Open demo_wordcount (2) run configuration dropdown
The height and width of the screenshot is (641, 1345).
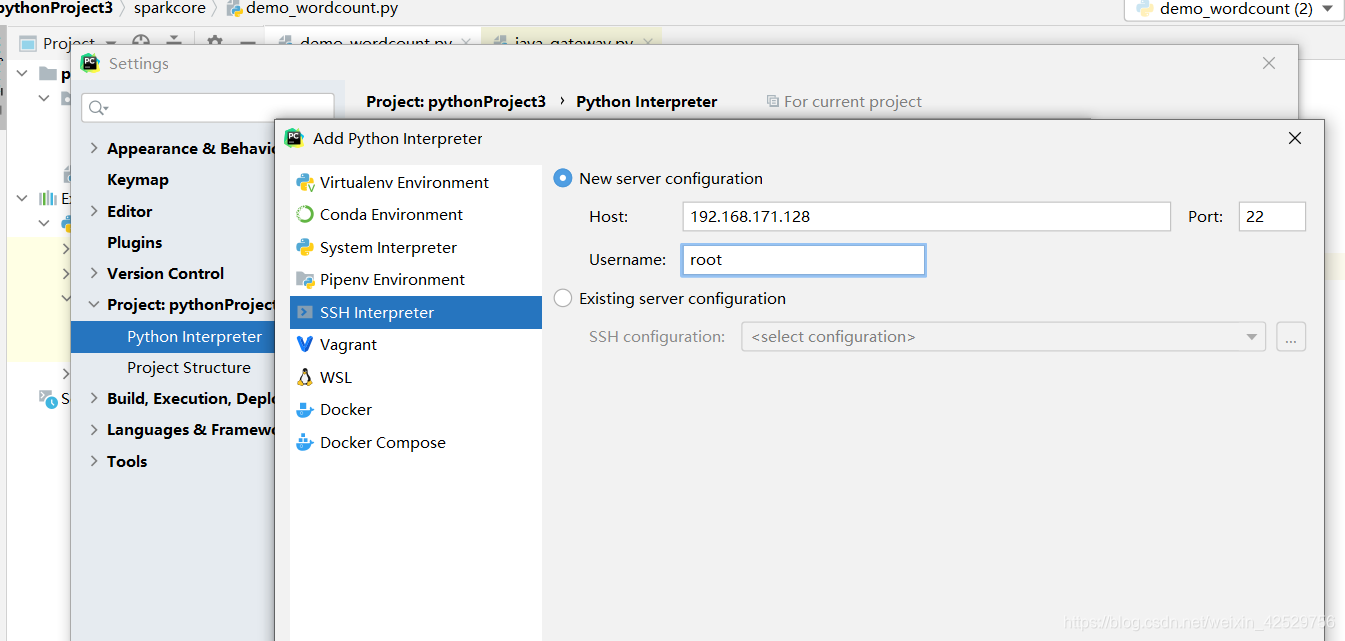pos(1233,9)
